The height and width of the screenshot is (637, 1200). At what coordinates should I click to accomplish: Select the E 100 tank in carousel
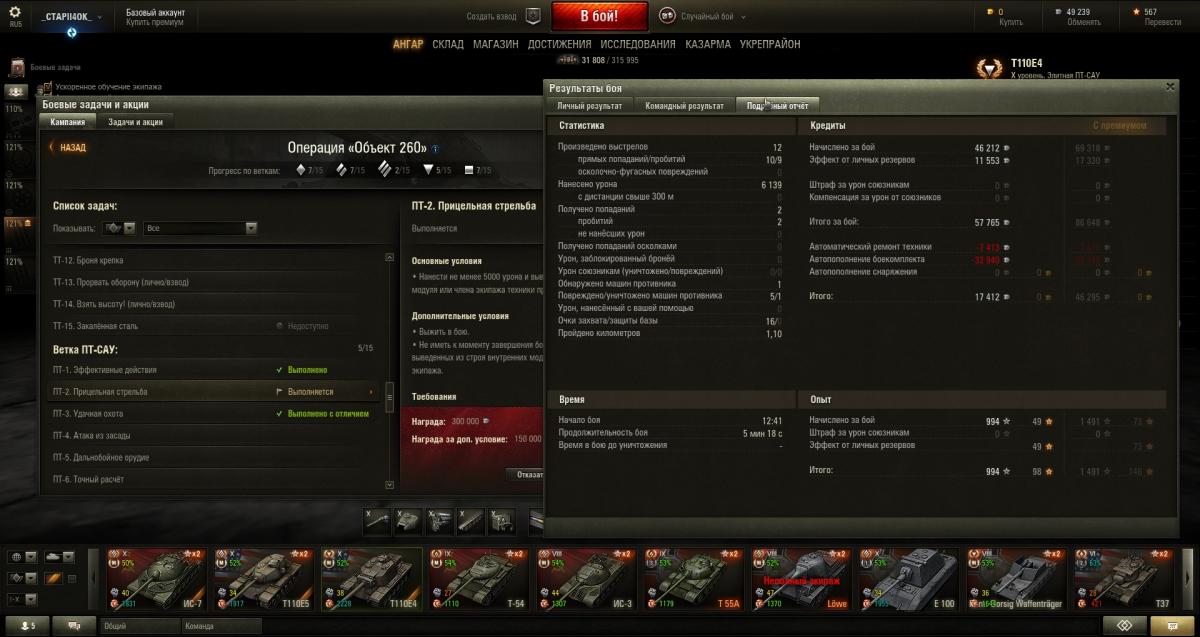pos(907,578)
